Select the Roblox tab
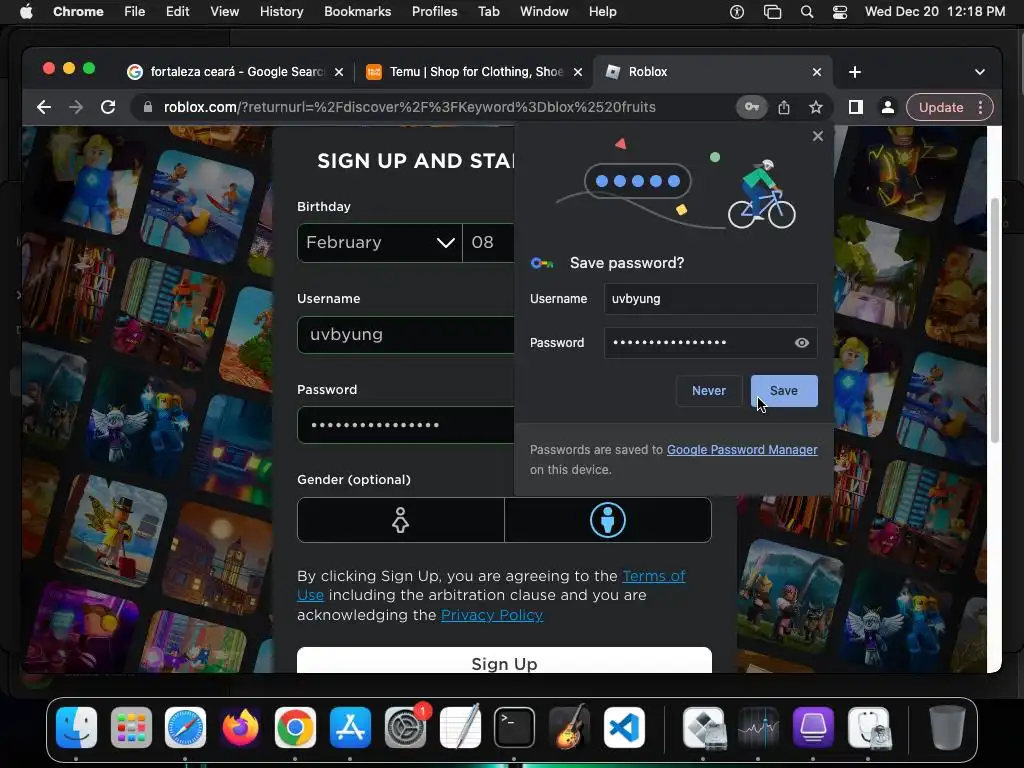This screenshot has height=768, width=1024. coord(712,72)
